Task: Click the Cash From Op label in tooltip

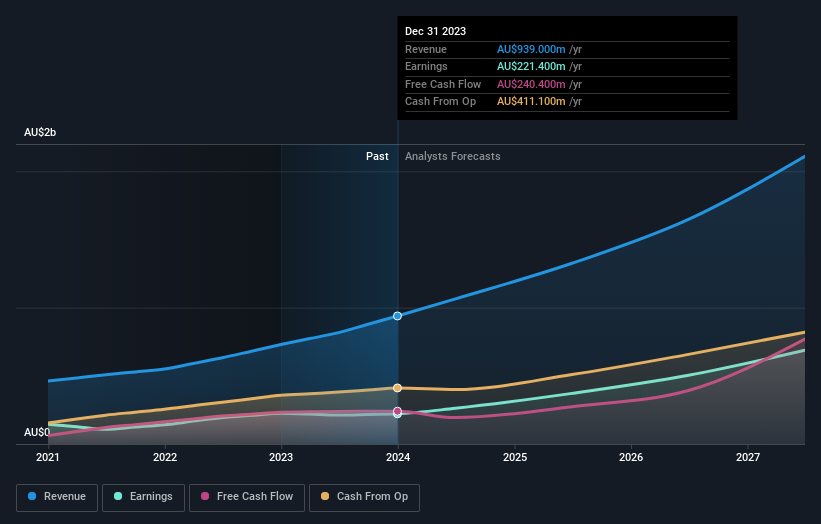Action: coord(440,102)
